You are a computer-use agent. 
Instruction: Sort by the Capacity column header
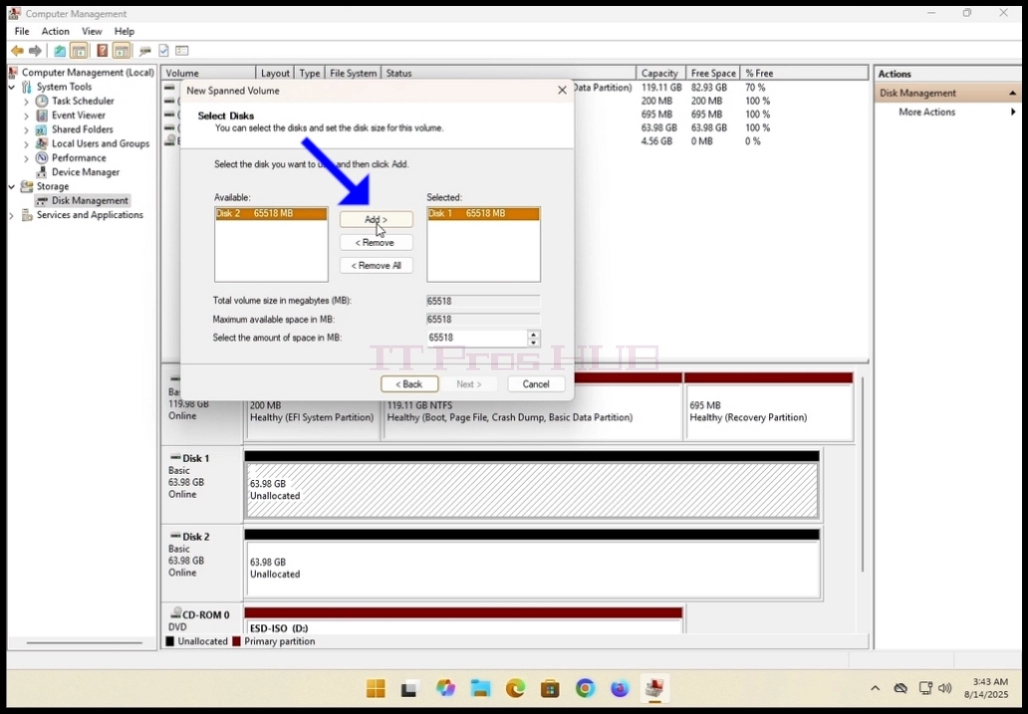pos(661,73)
